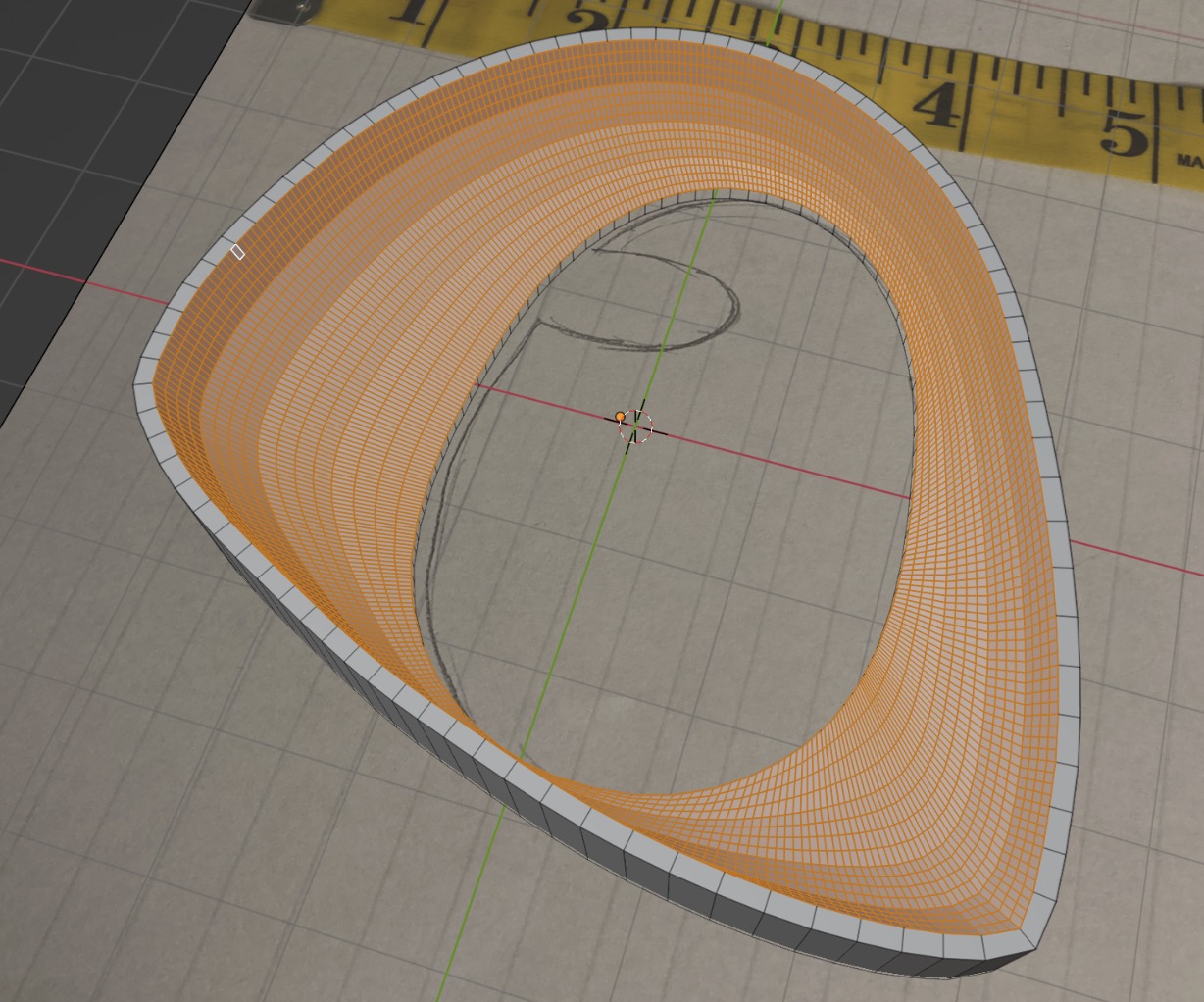
Task: Click the orange object origin dot
Action: click(620, 417)
